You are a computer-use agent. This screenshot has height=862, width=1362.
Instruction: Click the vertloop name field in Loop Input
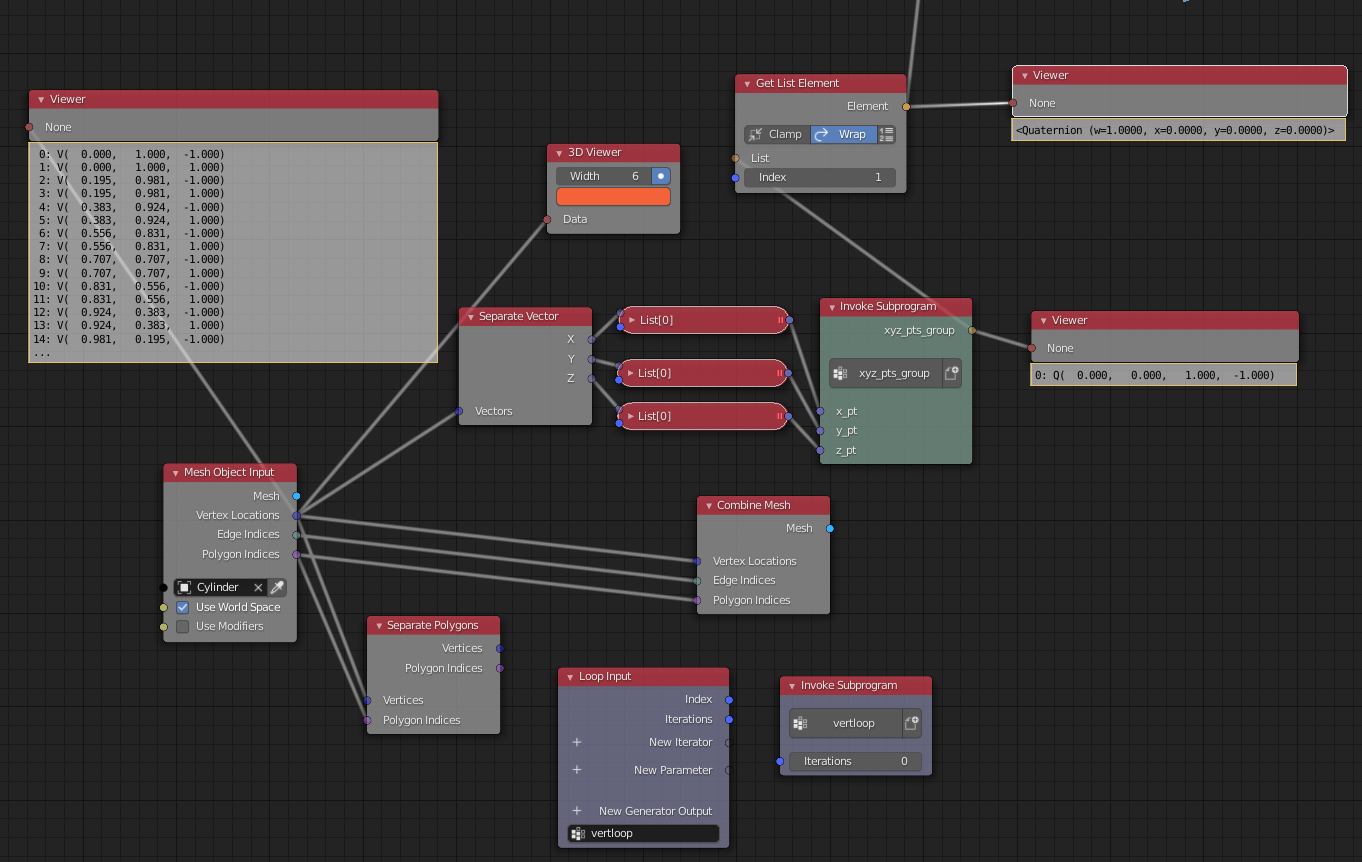(644, 833)
